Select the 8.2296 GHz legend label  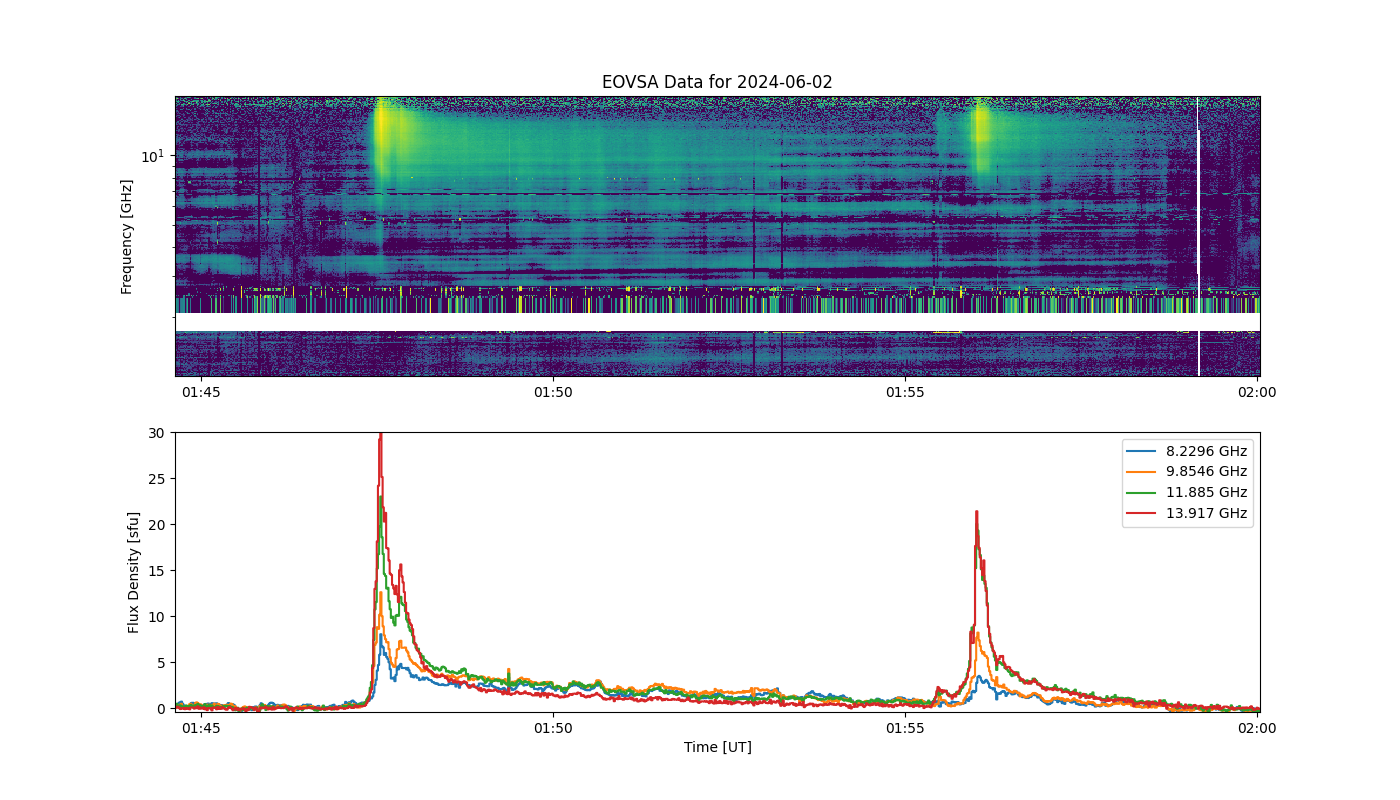pyautogui.click(x=1206, y=451)
